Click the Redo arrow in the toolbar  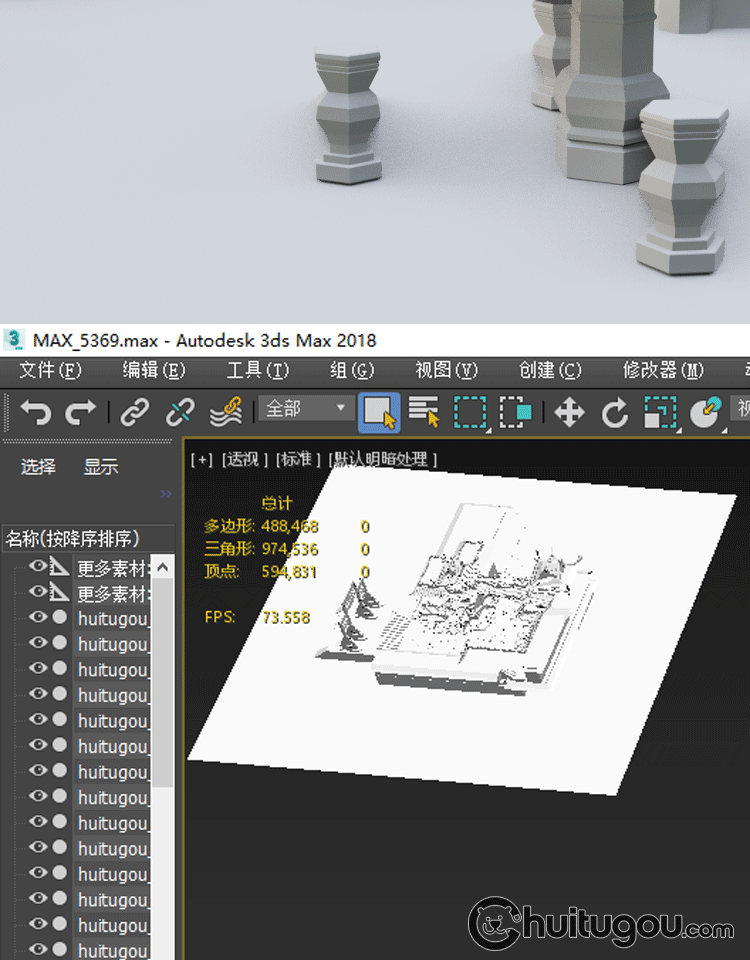coord(81,411)
